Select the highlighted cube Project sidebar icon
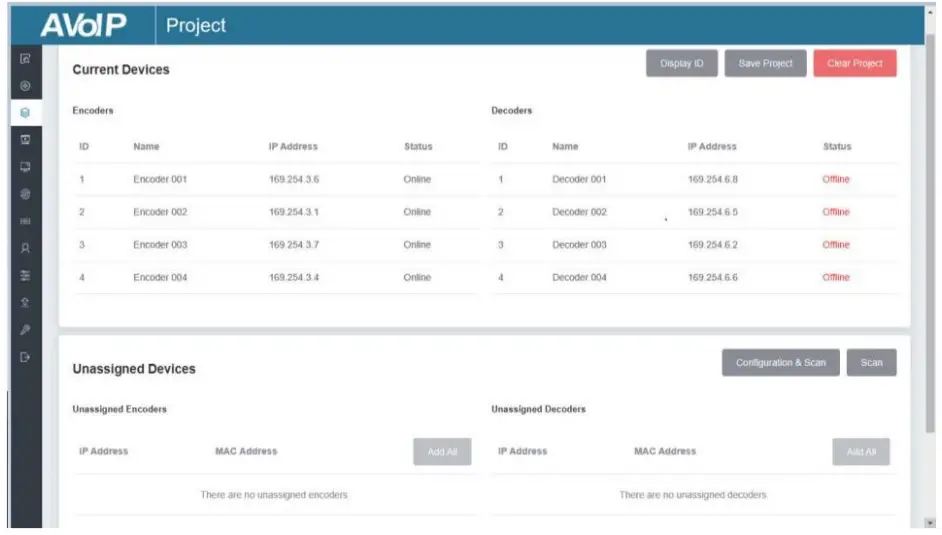This screenshot has height=535, width=942. click(x=25, y=113)
